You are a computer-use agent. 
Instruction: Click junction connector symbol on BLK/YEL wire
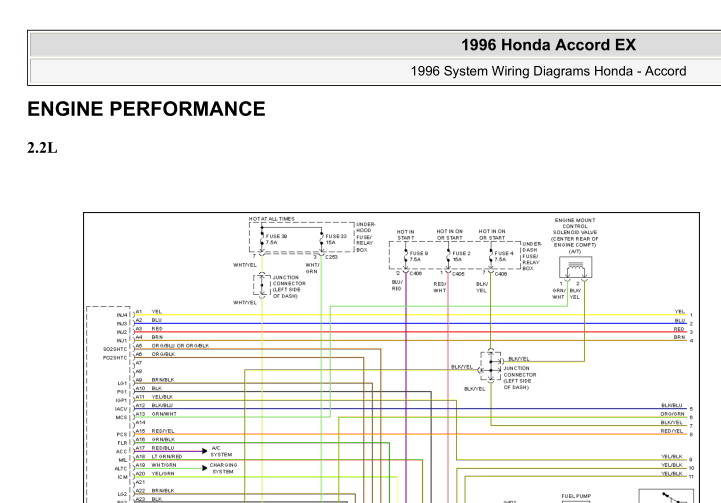(491, 366)
